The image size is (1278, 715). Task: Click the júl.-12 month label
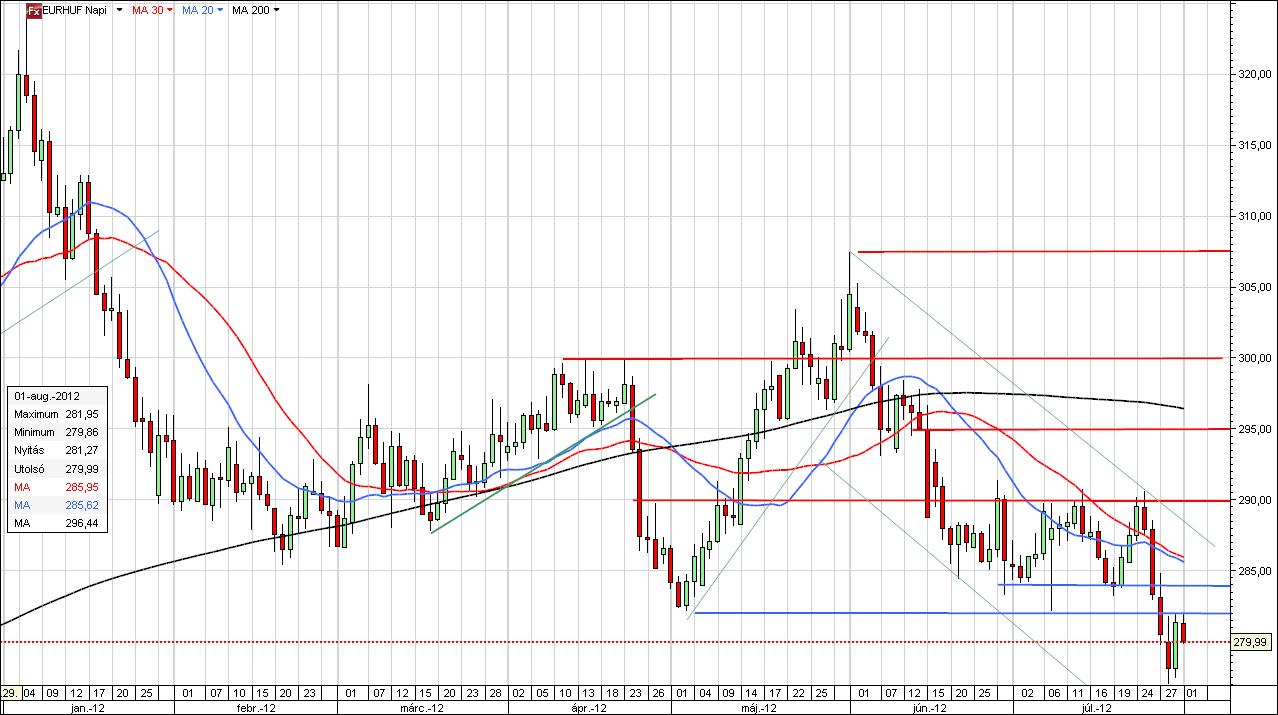click(1098, 707)
